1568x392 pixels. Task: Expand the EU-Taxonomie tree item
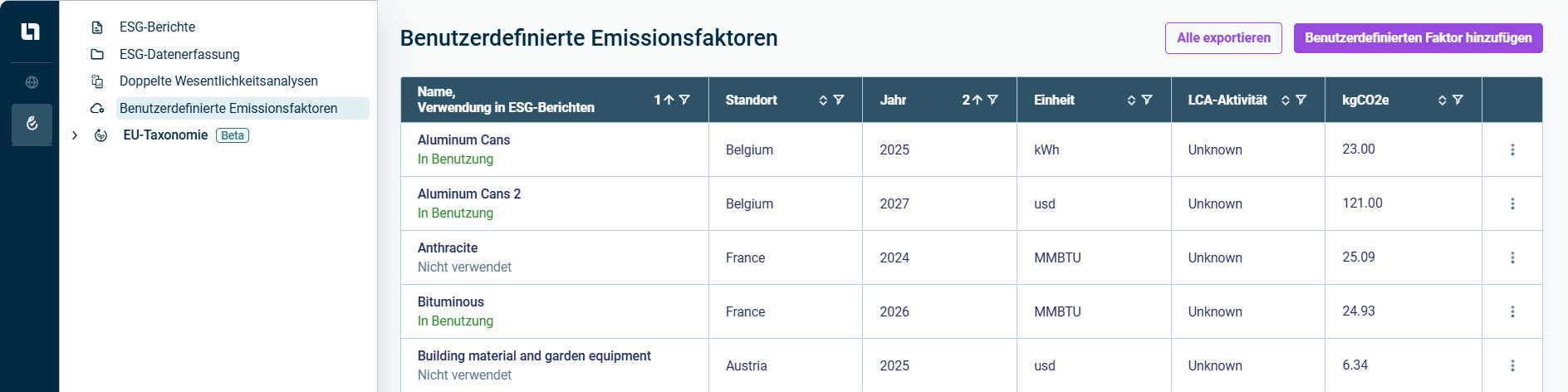[x=75, y=135]
